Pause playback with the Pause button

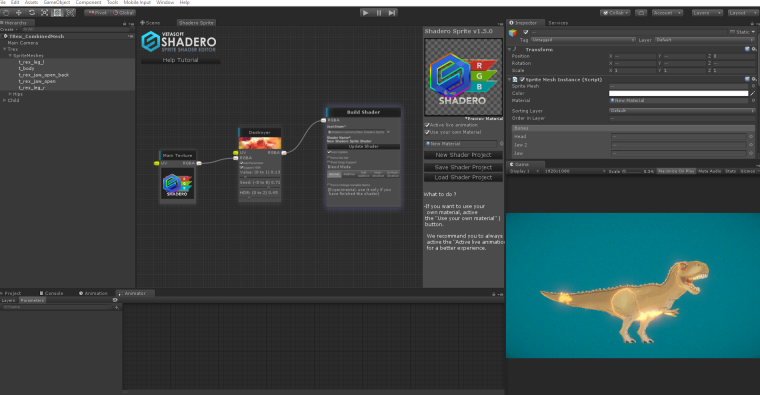pyautogui.click(x=379, y=13)
